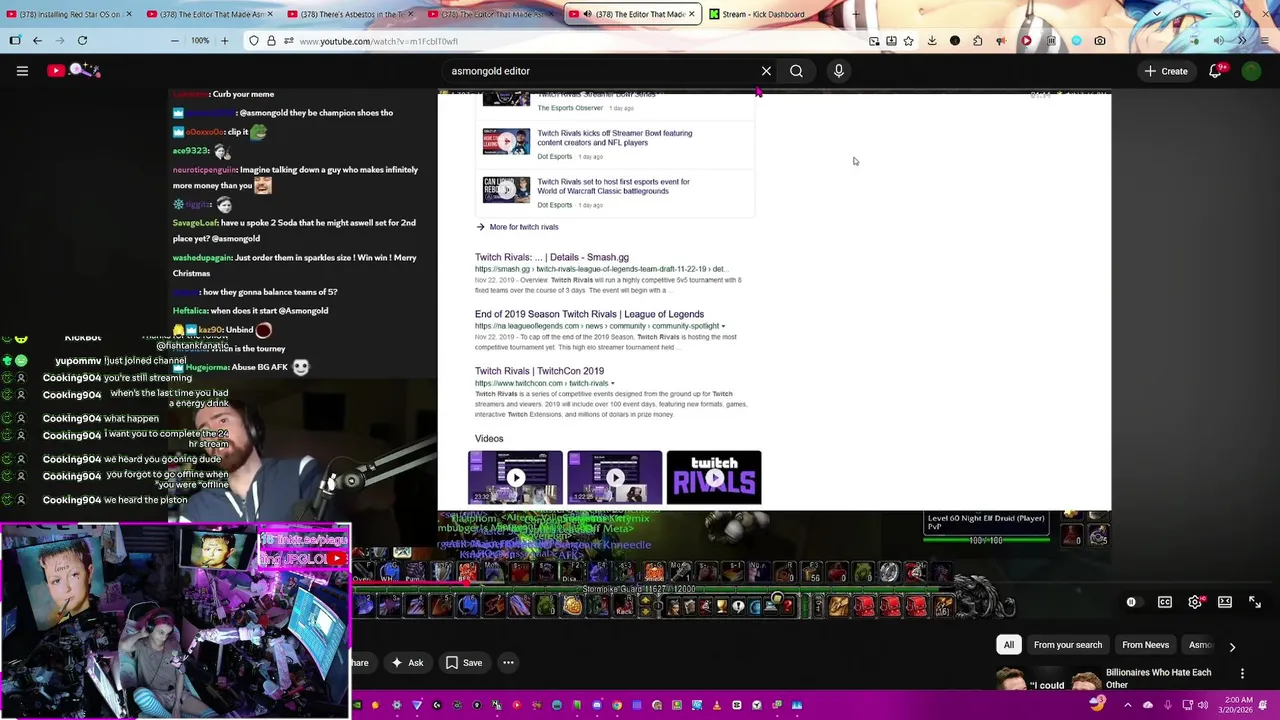The image size is (1280, 720).
Task: Close the Installing Red Star OS tab
Action: [128, 14]
